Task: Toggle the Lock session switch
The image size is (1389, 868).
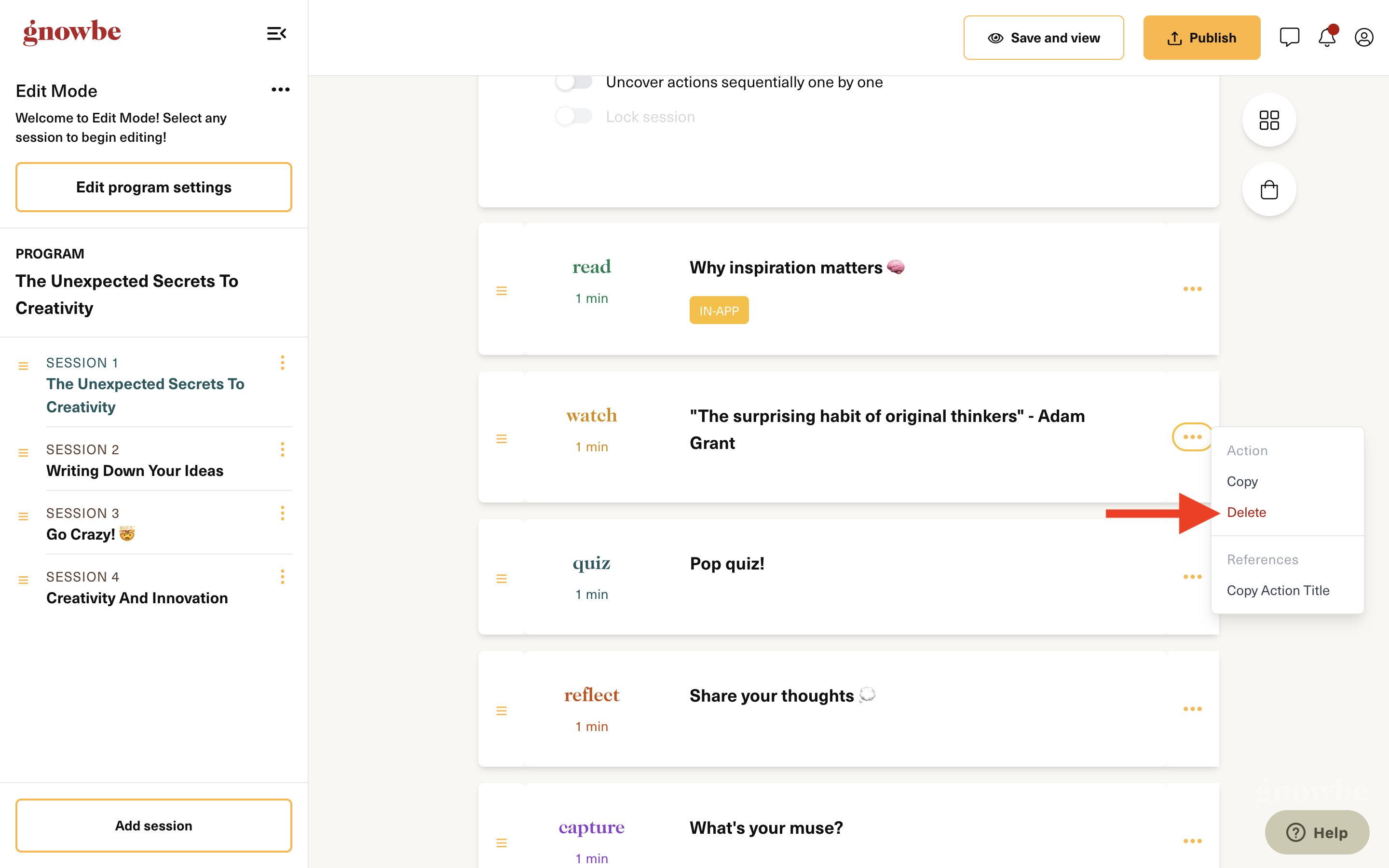Action: click(573, 117)
